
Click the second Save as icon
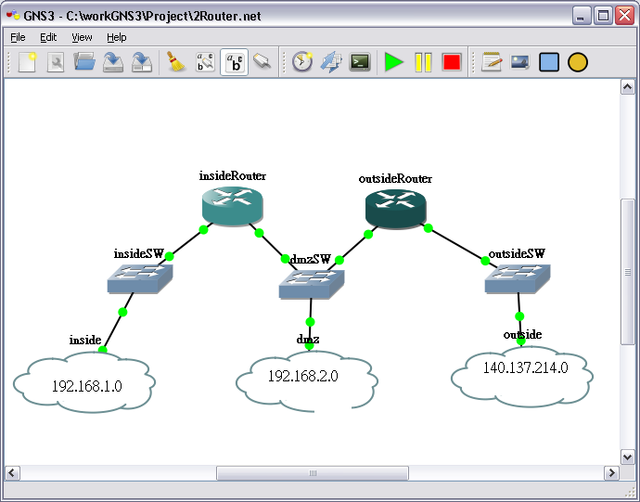coord(142,62)
